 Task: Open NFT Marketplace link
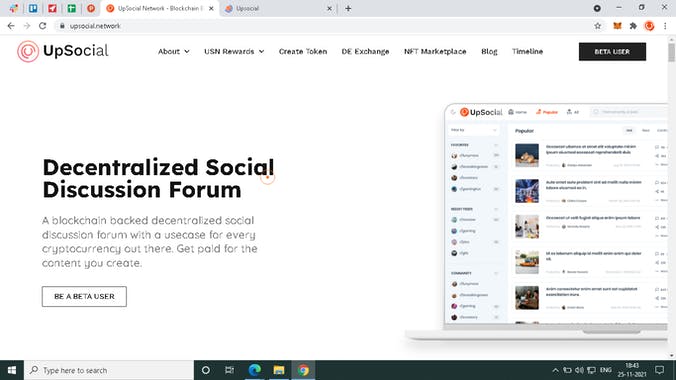click(x=435, y=51)
